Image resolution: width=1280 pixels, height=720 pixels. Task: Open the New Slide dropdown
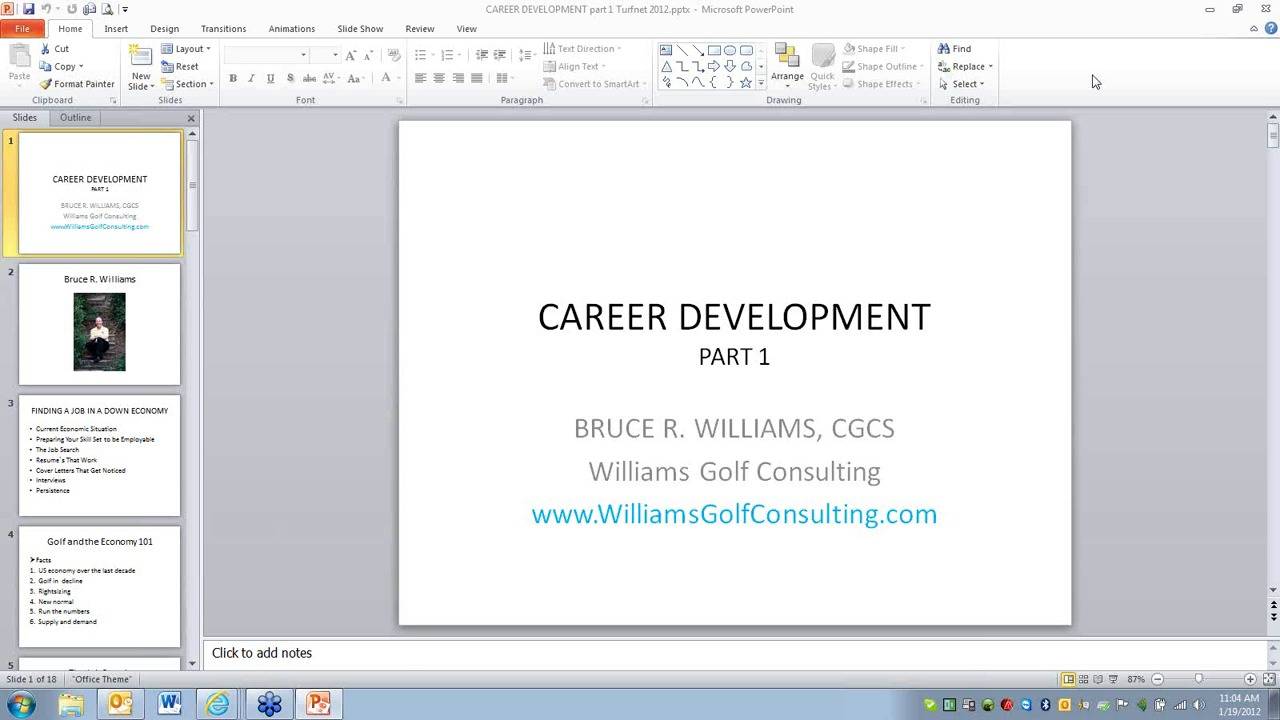coord(140,84)
